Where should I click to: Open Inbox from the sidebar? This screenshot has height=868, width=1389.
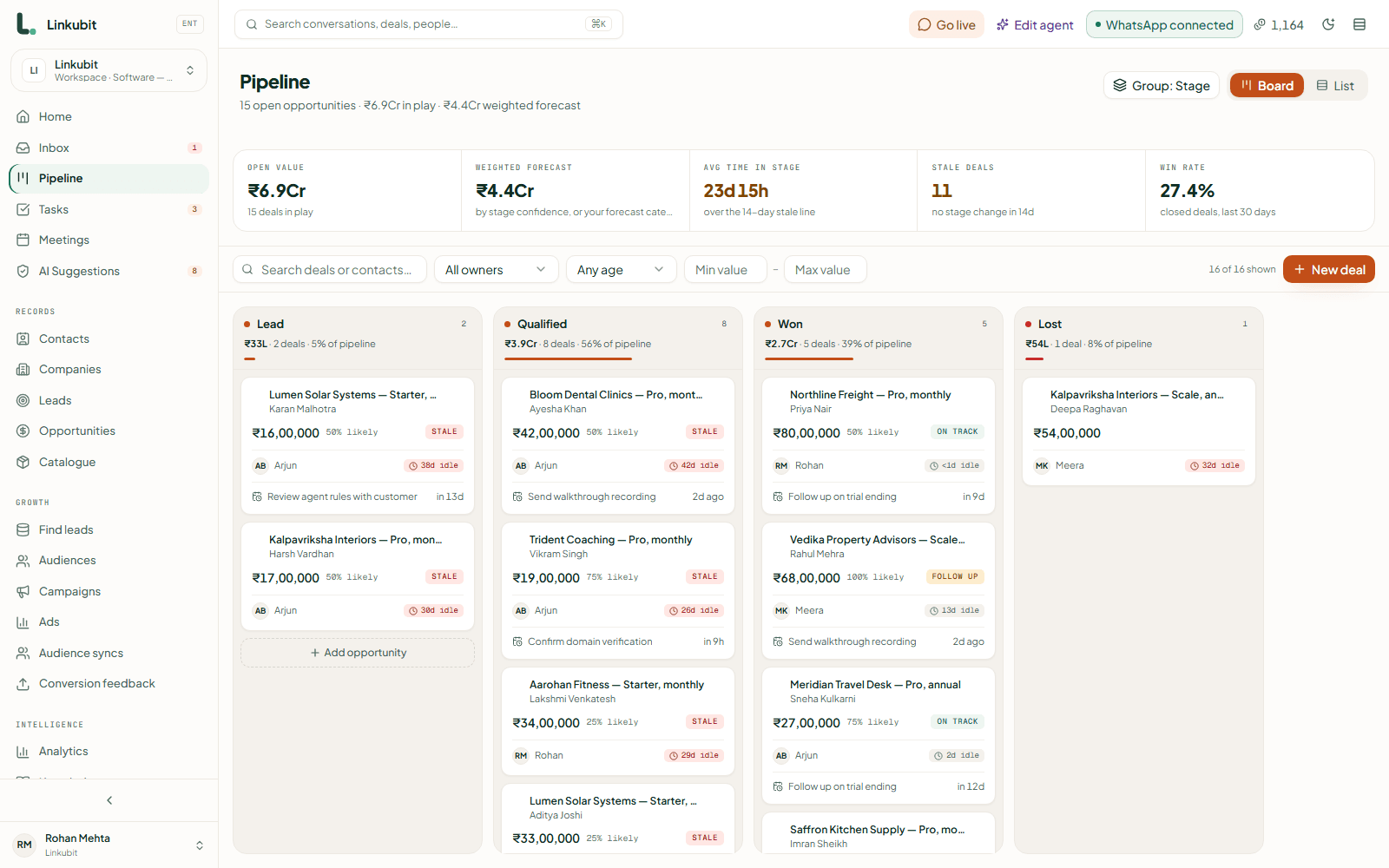click(x=109, y=148)
